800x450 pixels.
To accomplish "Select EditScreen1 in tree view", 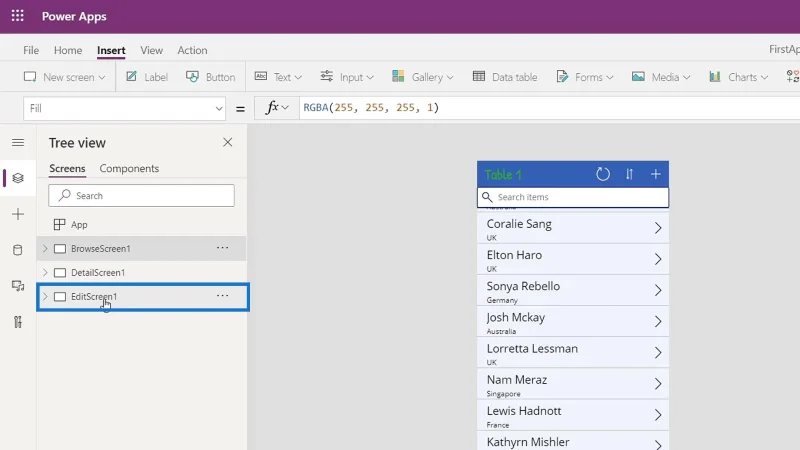I will click(94, 296).
